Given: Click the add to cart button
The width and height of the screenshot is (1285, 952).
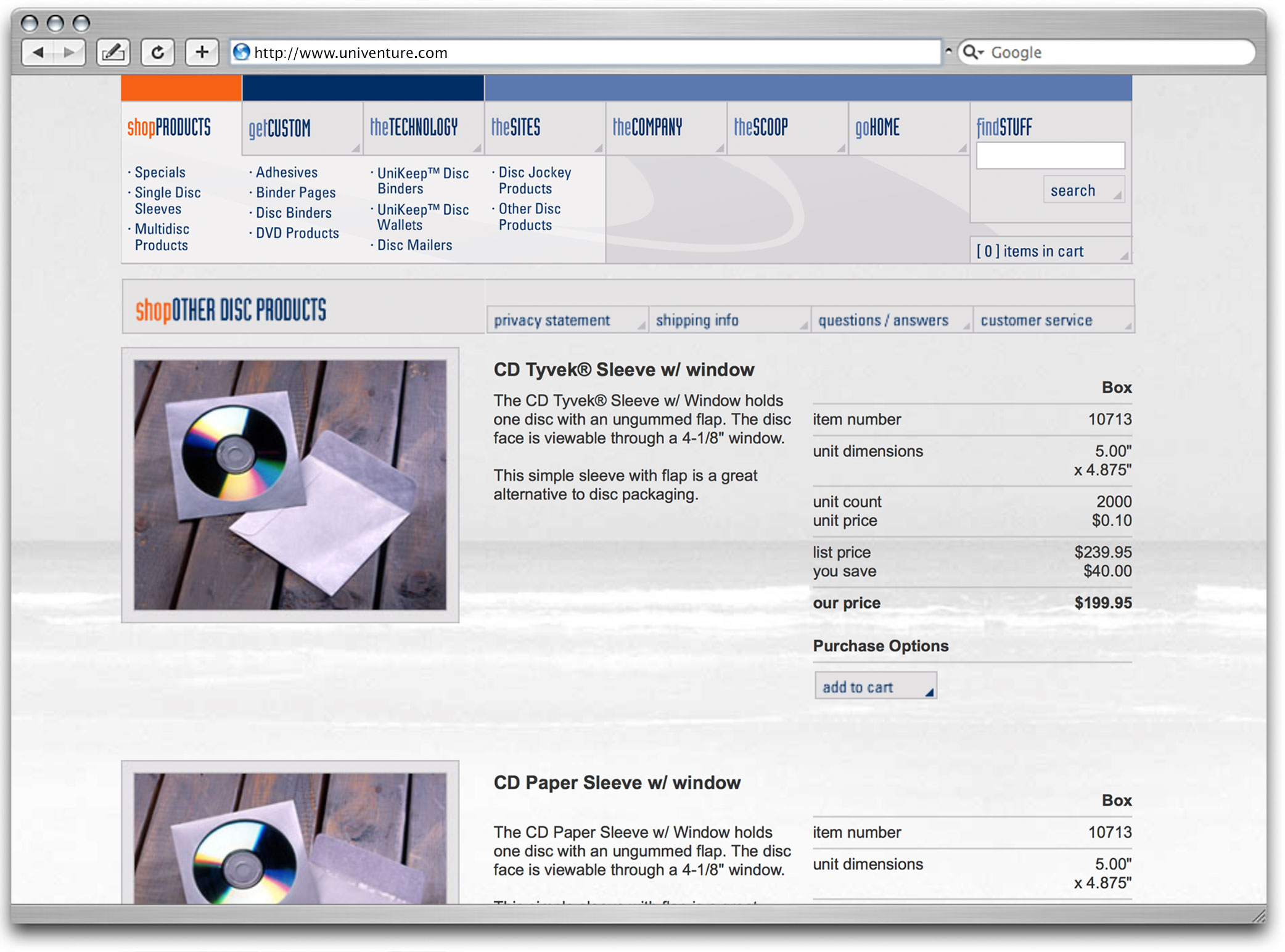Looking at the screenshot, I should pyautogui.click(x=876, y=686).
